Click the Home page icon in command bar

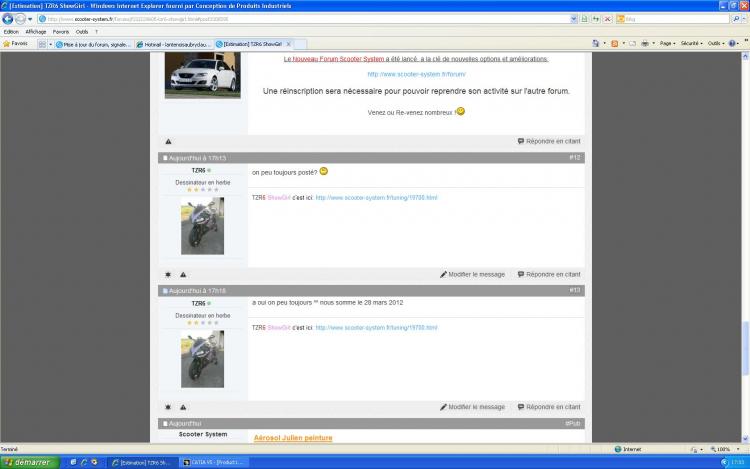pos(596,44)
